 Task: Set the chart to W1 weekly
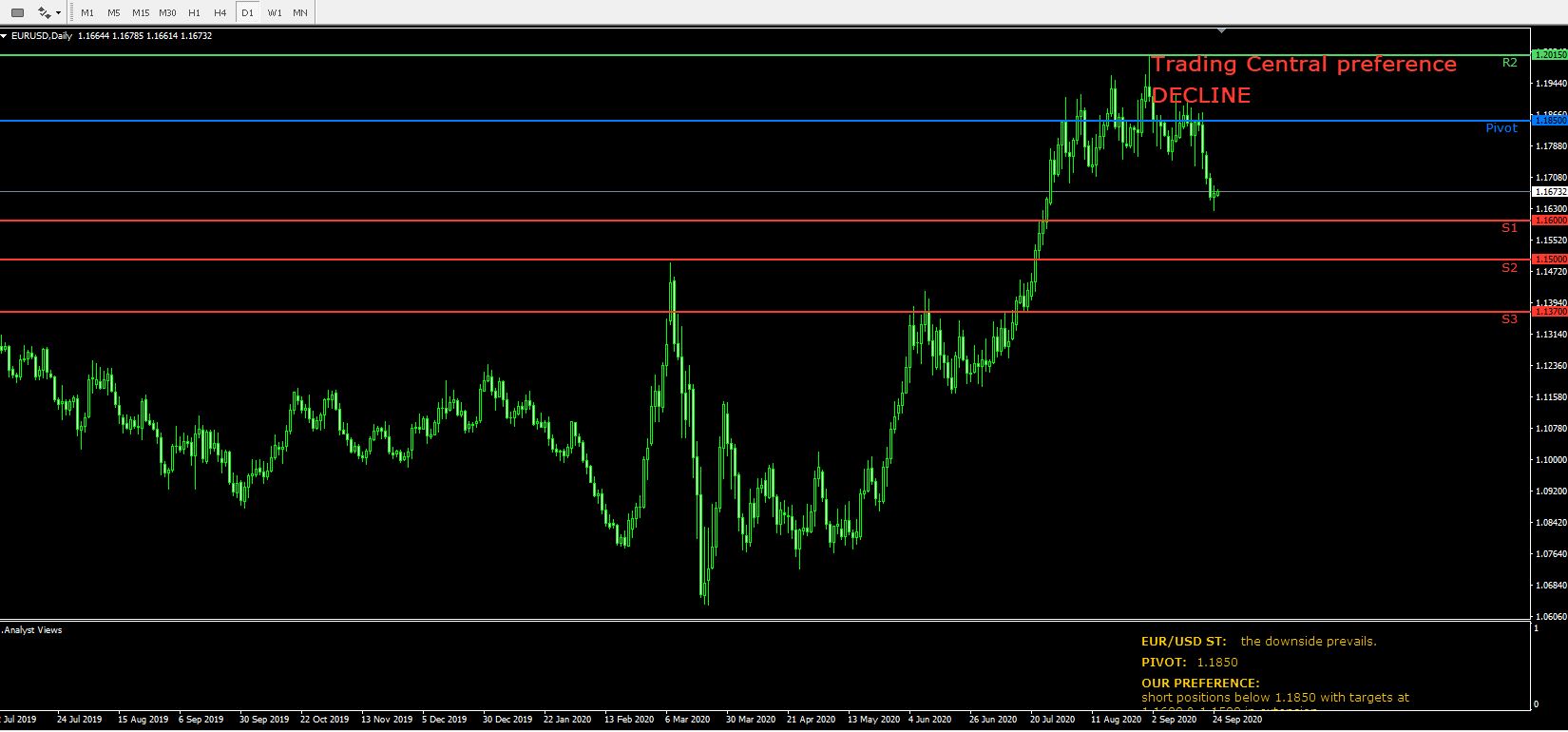click(275, 12)
